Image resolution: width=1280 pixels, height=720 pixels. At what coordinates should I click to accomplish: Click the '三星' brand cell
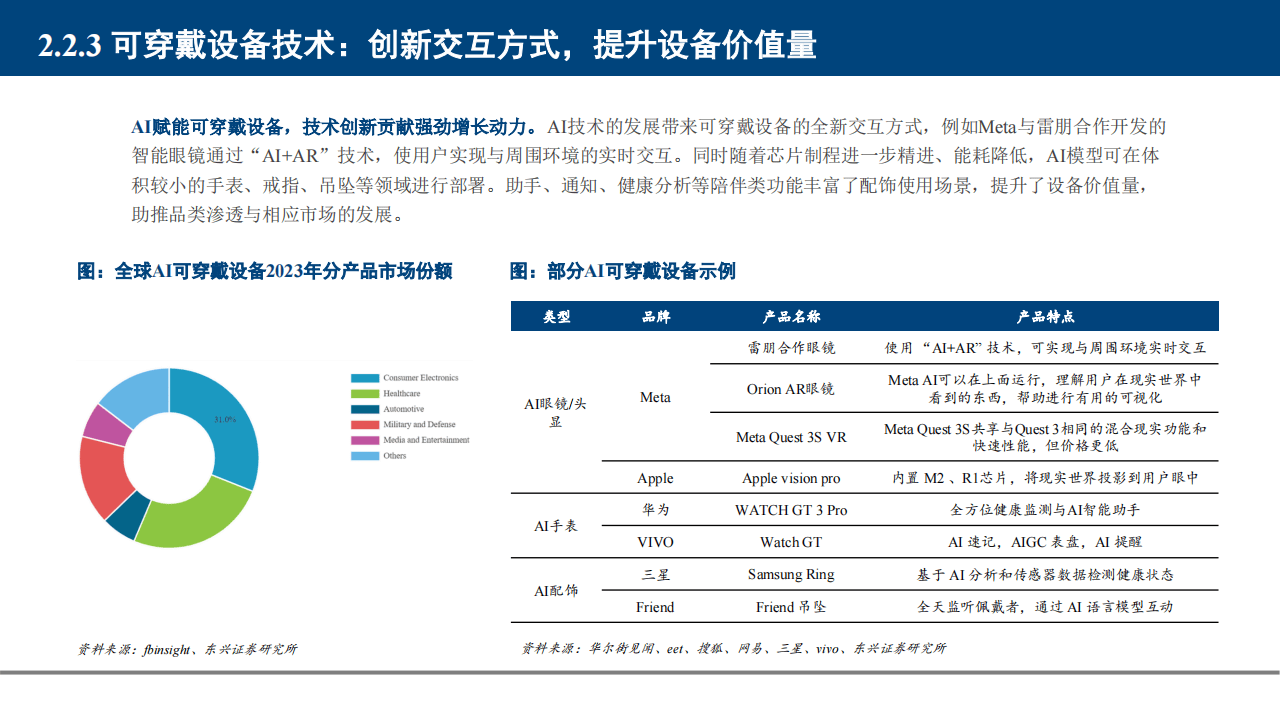[656, 574]
